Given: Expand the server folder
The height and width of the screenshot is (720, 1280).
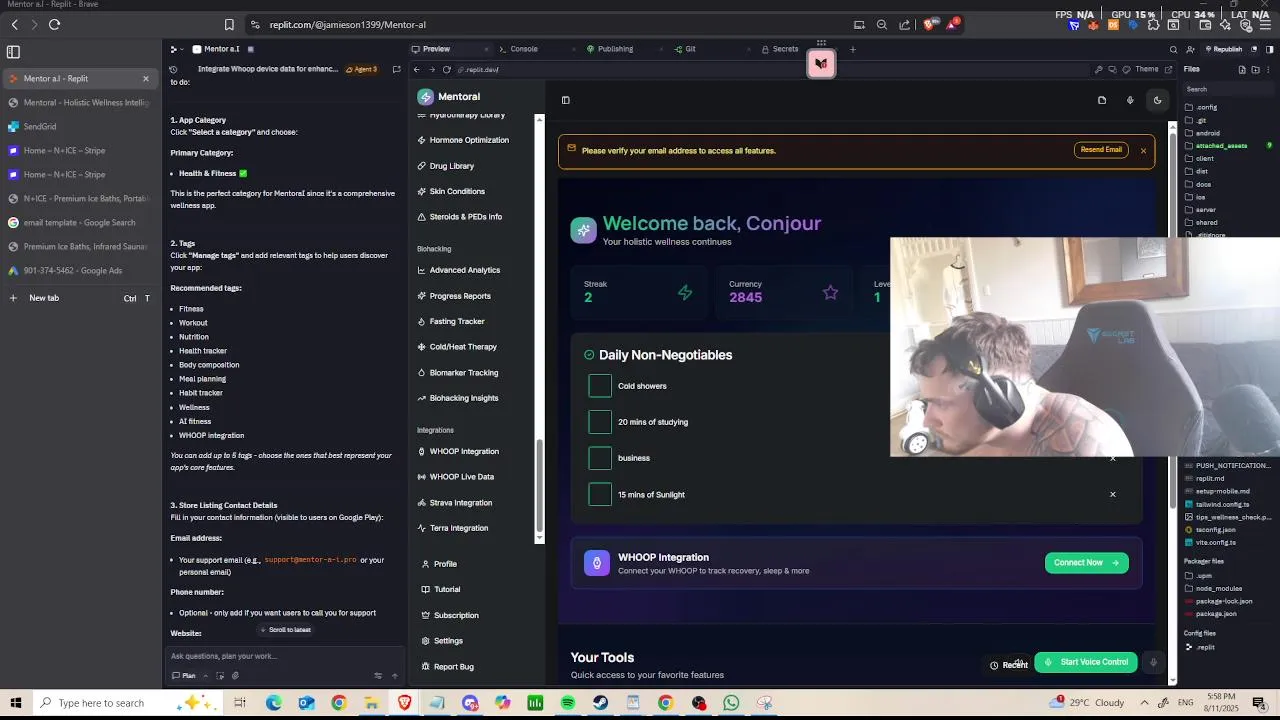Looking at the screenshot, I should click(1200, 210).
